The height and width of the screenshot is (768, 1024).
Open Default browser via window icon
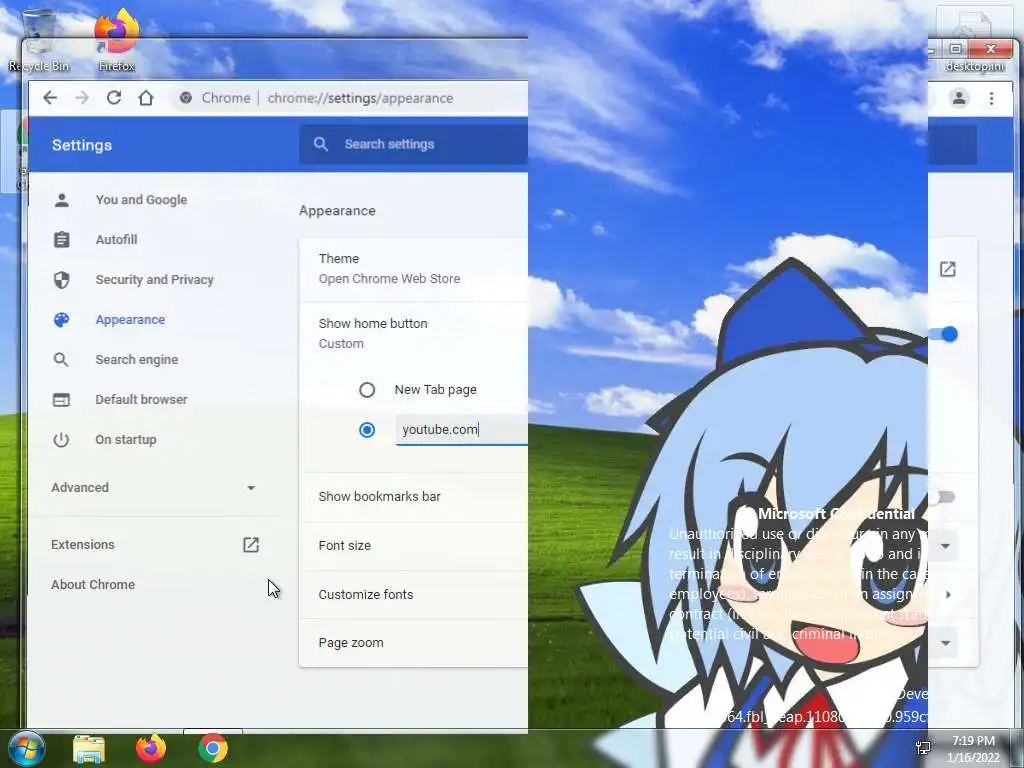click(61, 400)
